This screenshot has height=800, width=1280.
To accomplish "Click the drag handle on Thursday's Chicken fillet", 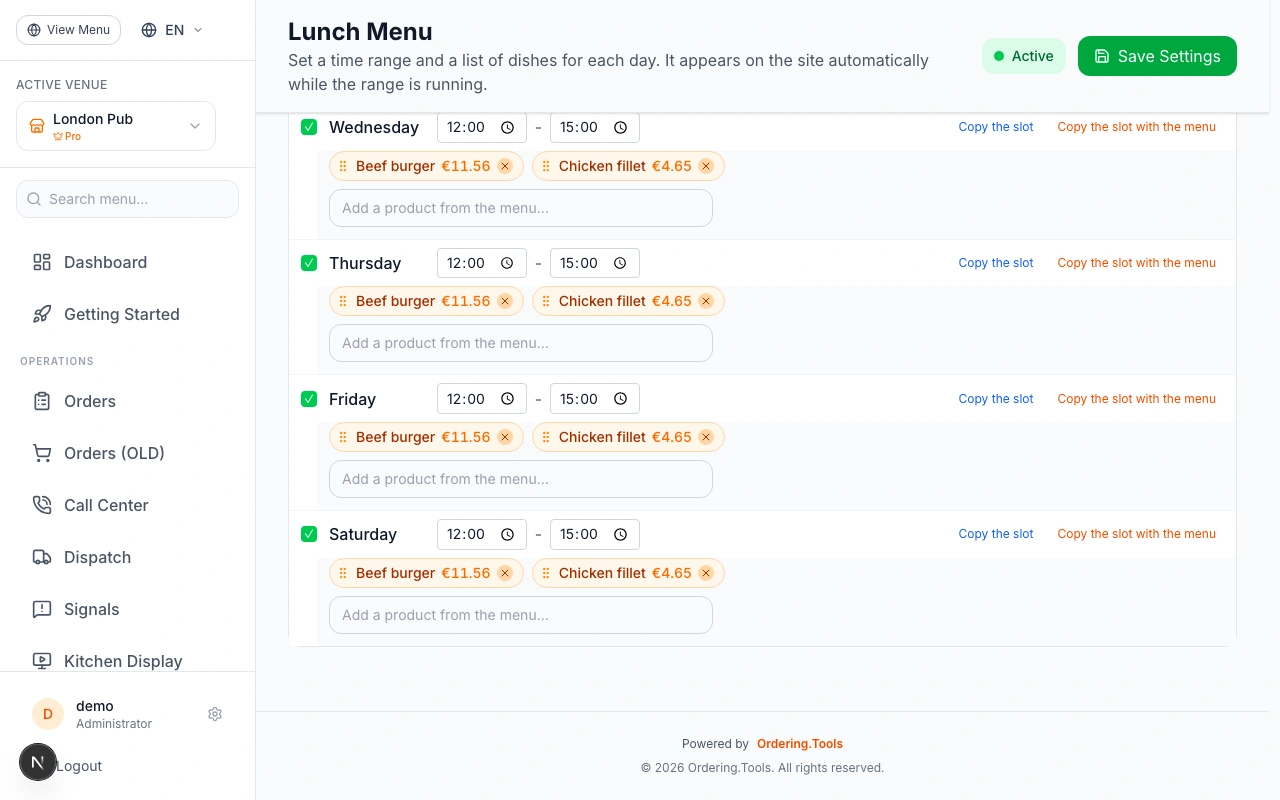I will tap(546, 301).
